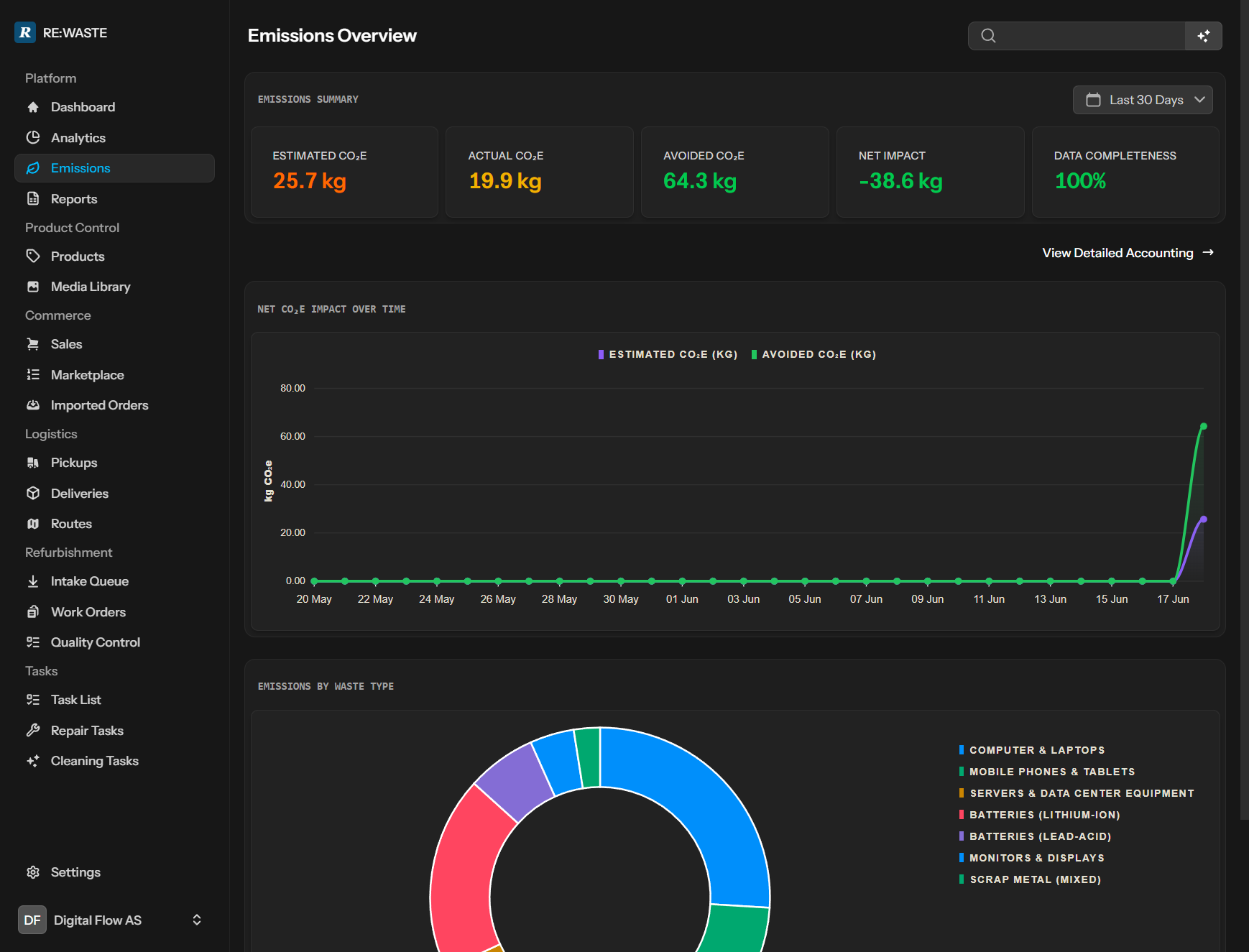Click the Deliveries box icon

tap(33, 493)
